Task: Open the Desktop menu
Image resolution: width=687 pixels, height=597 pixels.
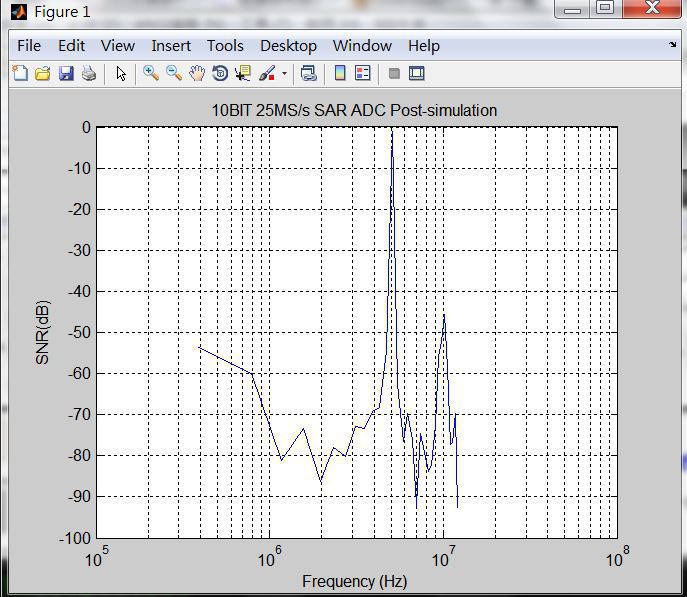Action: (x=288, y=45)
